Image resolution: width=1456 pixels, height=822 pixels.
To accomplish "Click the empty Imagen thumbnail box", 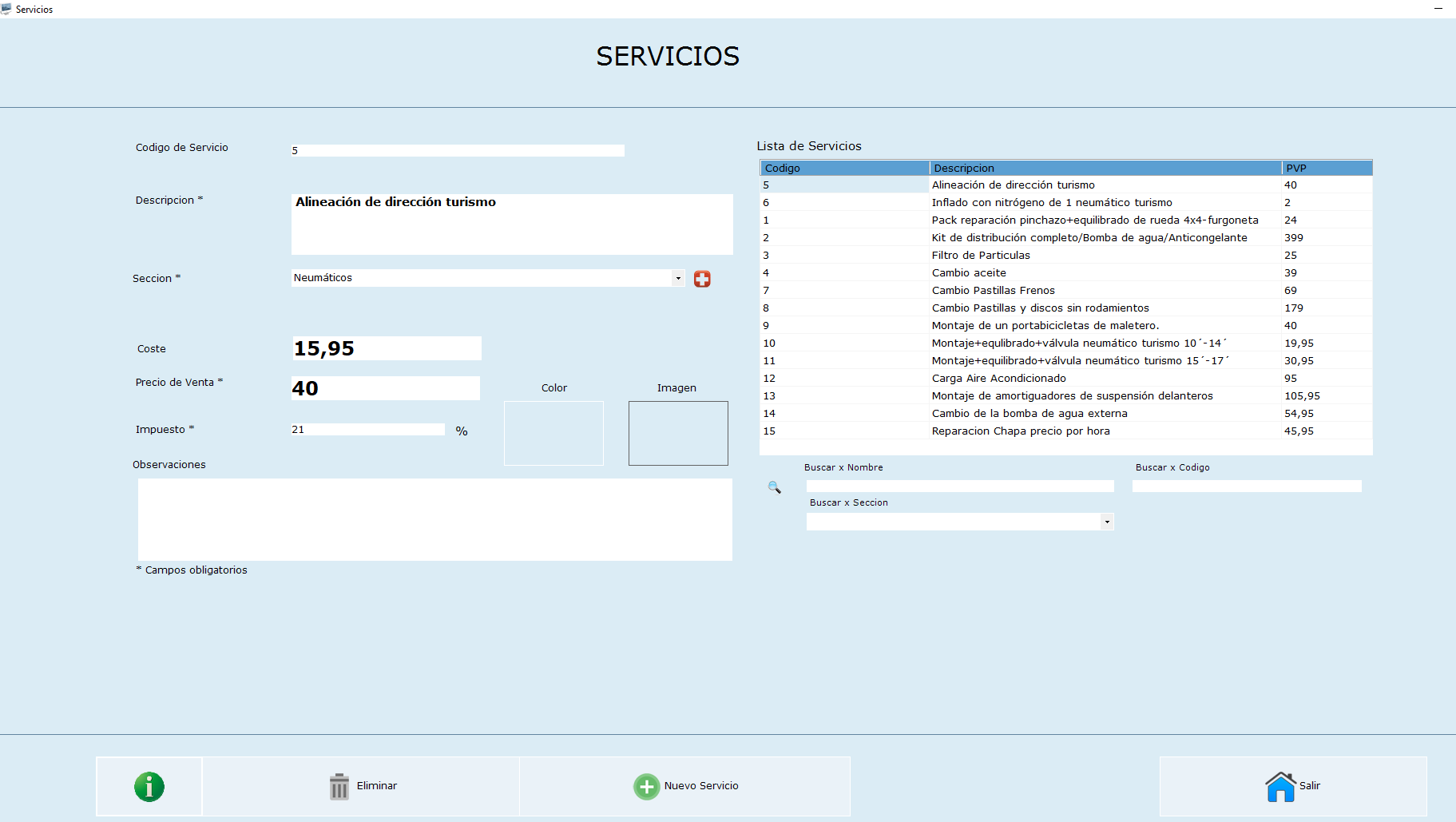I will (678, 433).
